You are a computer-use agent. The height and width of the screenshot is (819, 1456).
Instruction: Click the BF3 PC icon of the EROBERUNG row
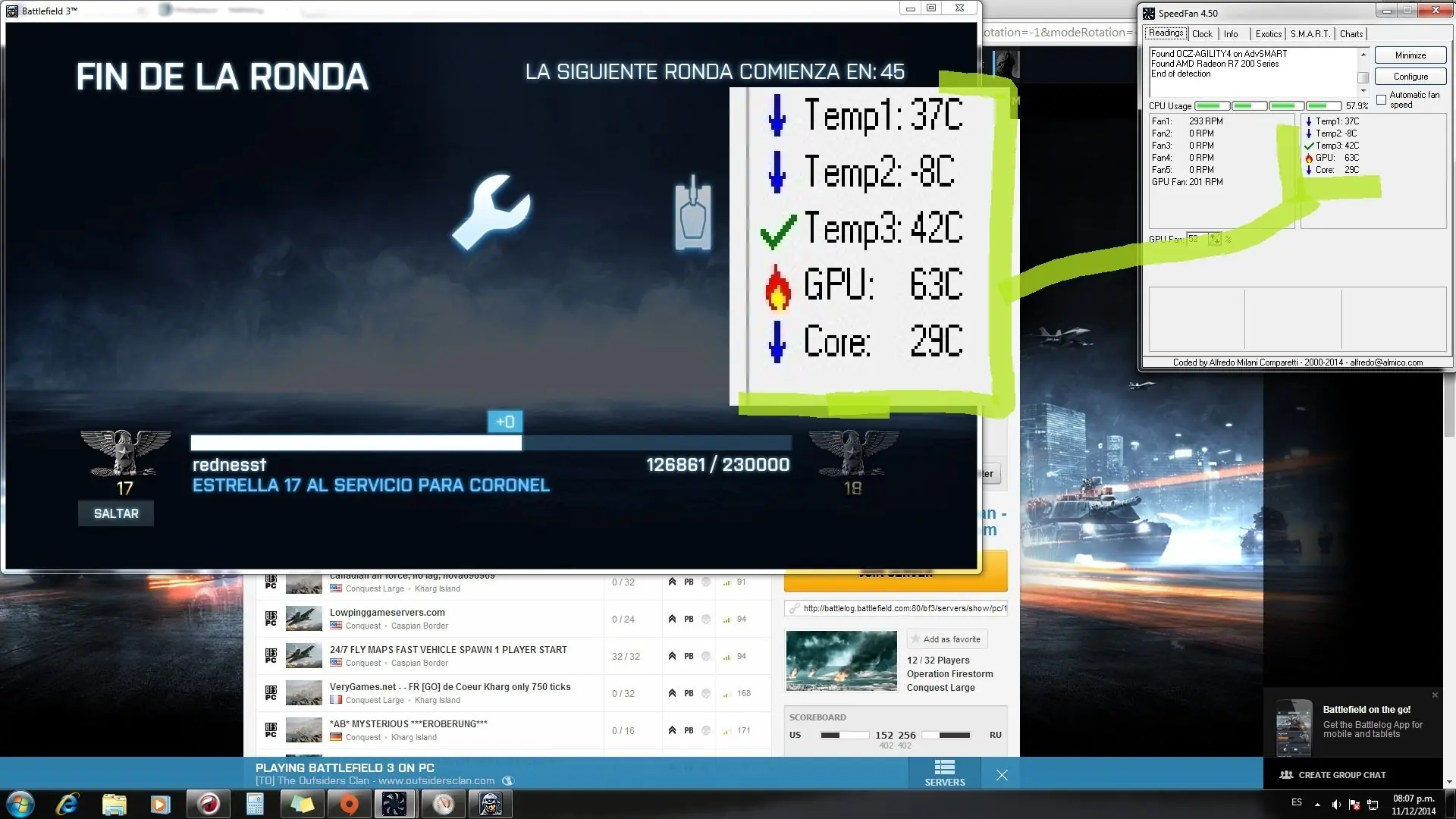click(x=271, y=730)
